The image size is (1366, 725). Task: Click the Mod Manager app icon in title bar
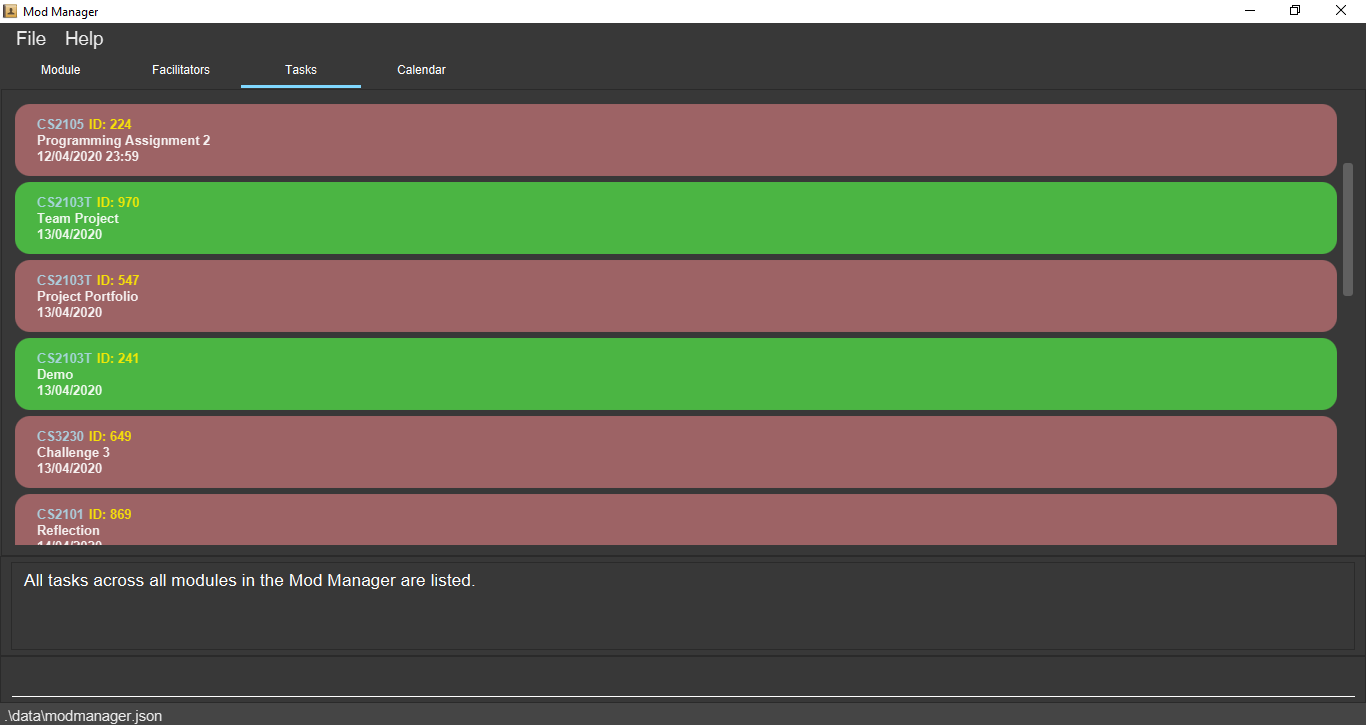[11, 11]
